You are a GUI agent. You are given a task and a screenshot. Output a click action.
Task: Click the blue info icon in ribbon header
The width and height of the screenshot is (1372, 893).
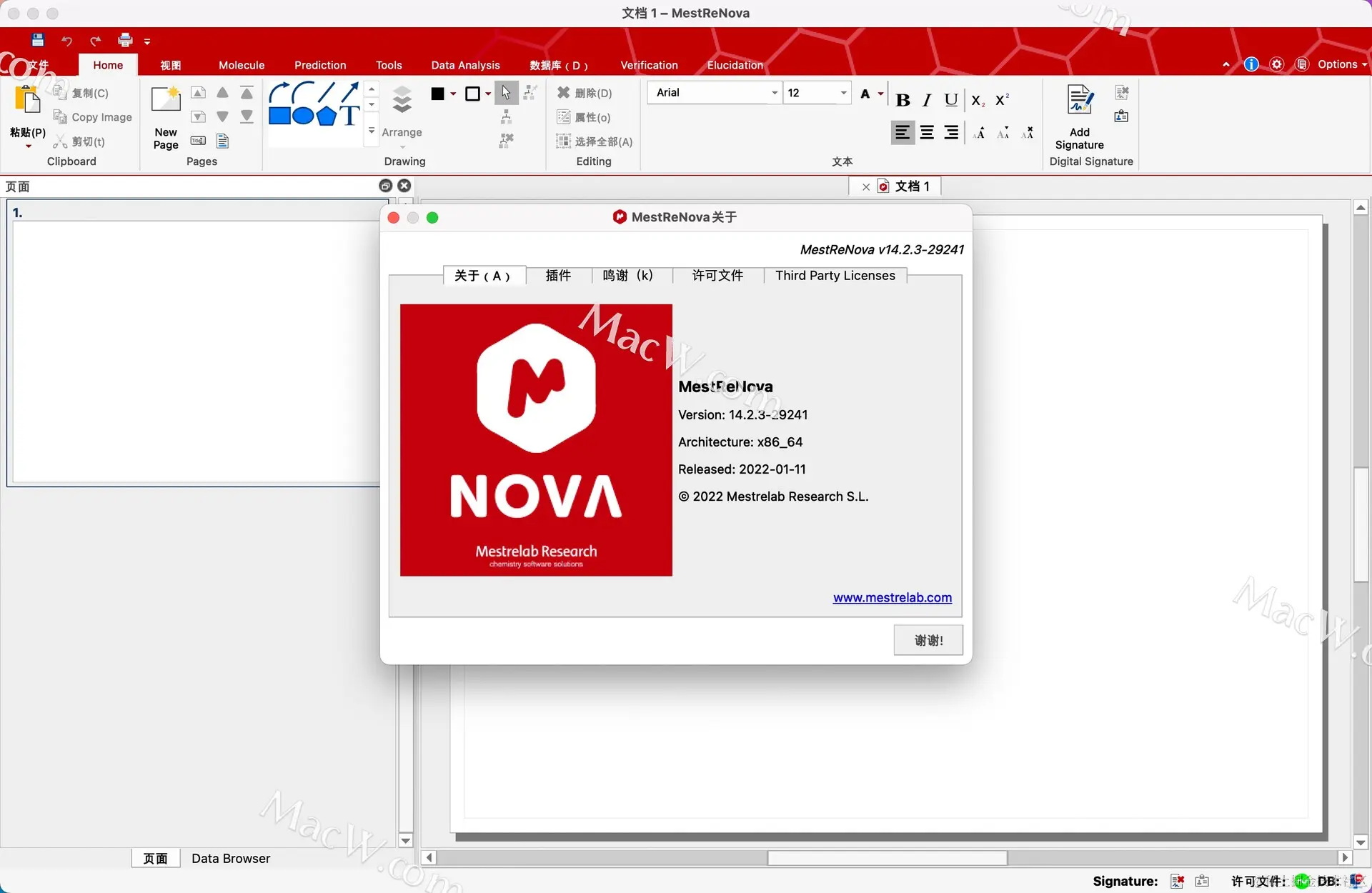point(1251,64)
